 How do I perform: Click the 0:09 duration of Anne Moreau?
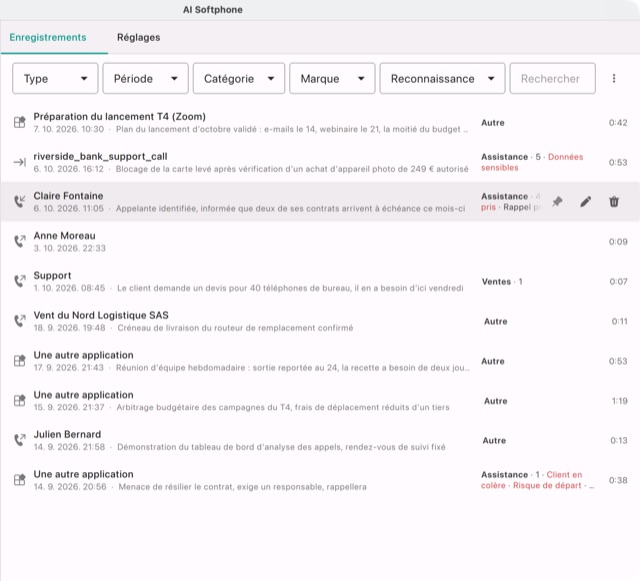(618, 242)
